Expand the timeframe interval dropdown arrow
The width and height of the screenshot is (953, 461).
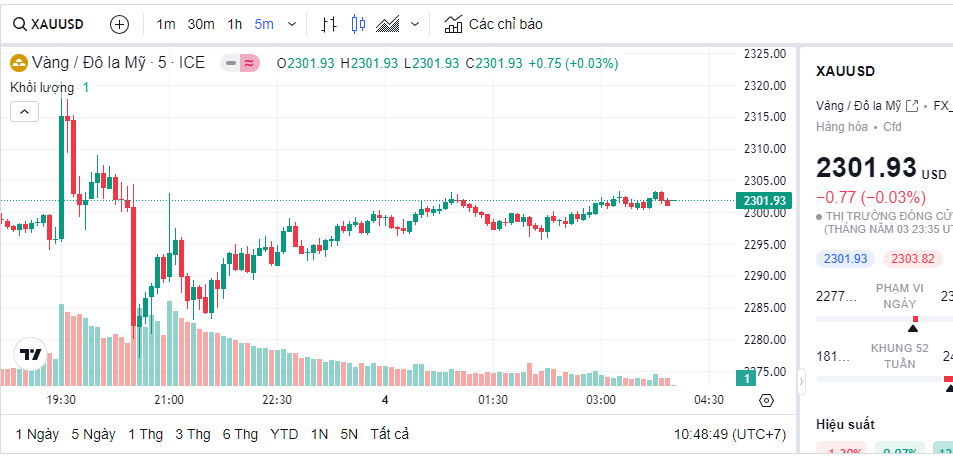(291, 24)
